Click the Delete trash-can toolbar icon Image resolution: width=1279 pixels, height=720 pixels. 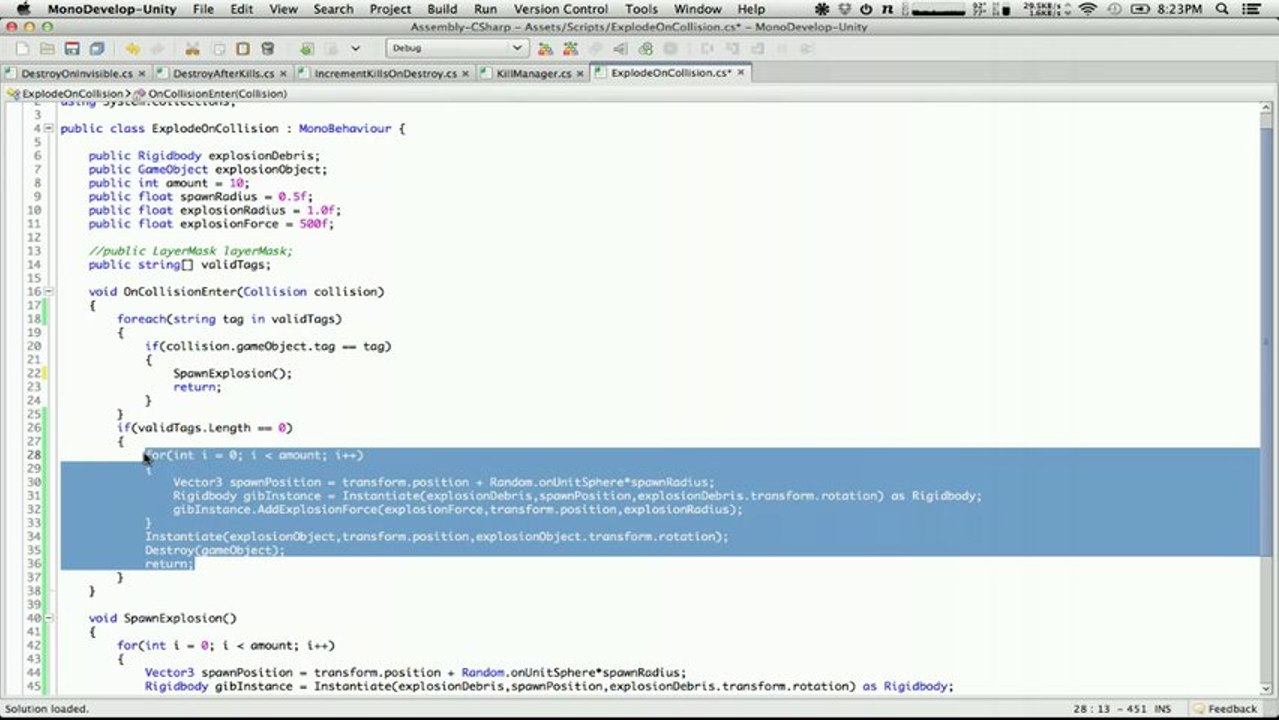267,48
